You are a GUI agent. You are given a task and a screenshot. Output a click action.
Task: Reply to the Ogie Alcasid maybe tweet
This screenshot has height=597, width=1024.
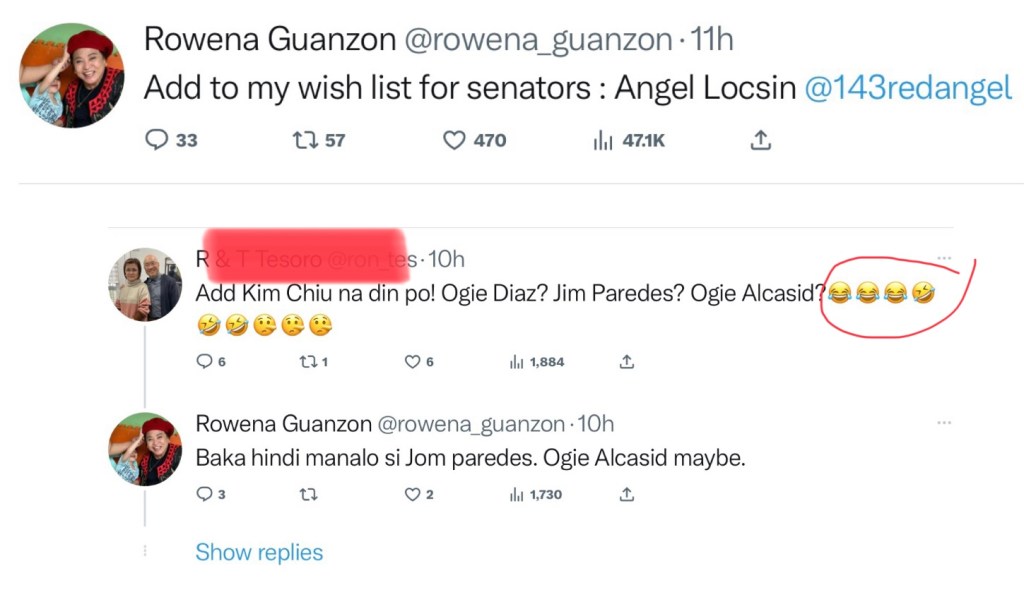[204, 494]
